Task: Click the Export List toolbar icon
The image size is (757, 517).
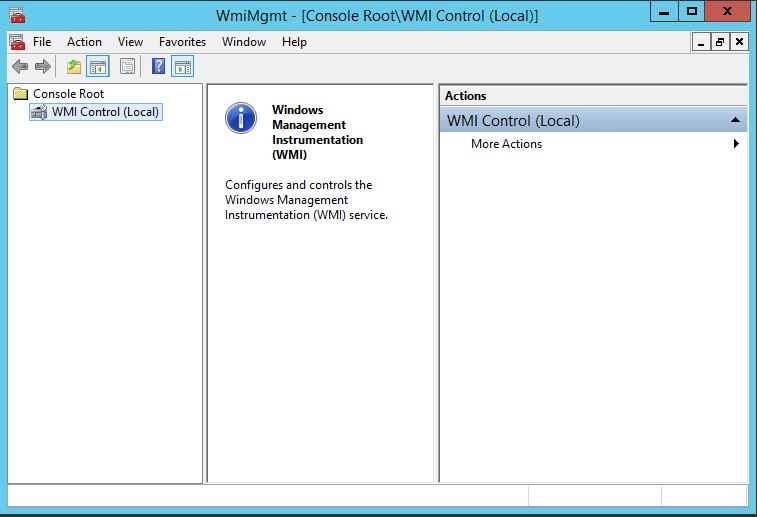Action: tap(127, 66)
